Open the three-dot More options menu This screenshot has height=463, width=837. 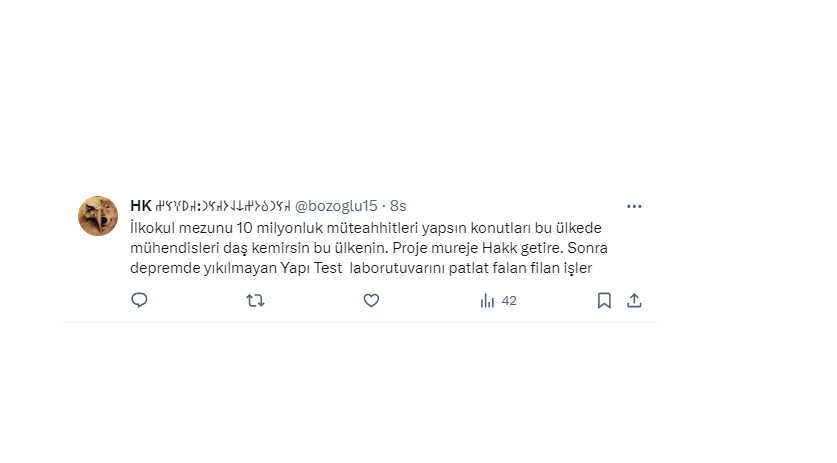[x=634, y=206]
